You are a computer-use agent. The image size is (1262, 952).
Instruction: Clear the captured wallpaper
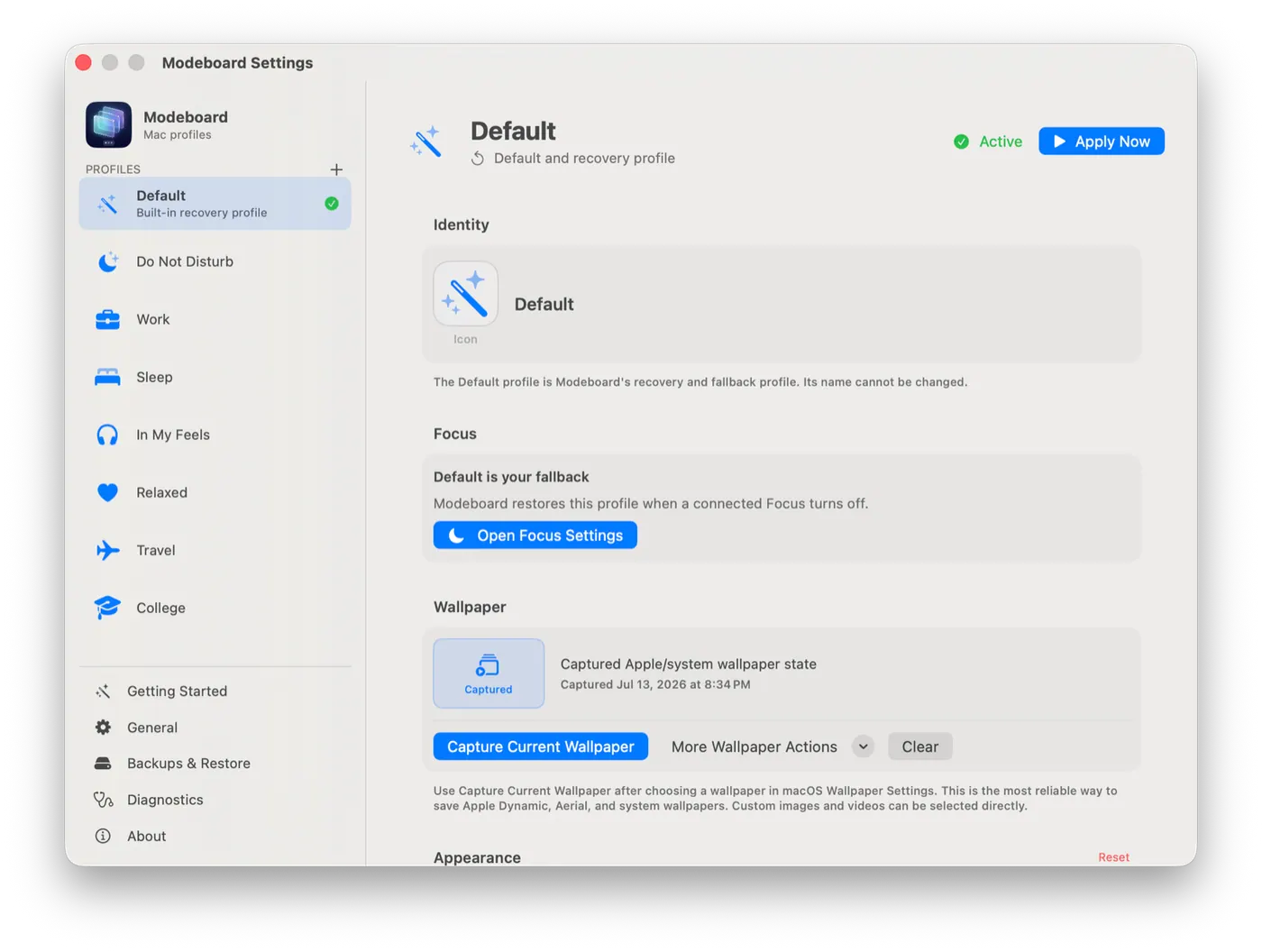920,746
